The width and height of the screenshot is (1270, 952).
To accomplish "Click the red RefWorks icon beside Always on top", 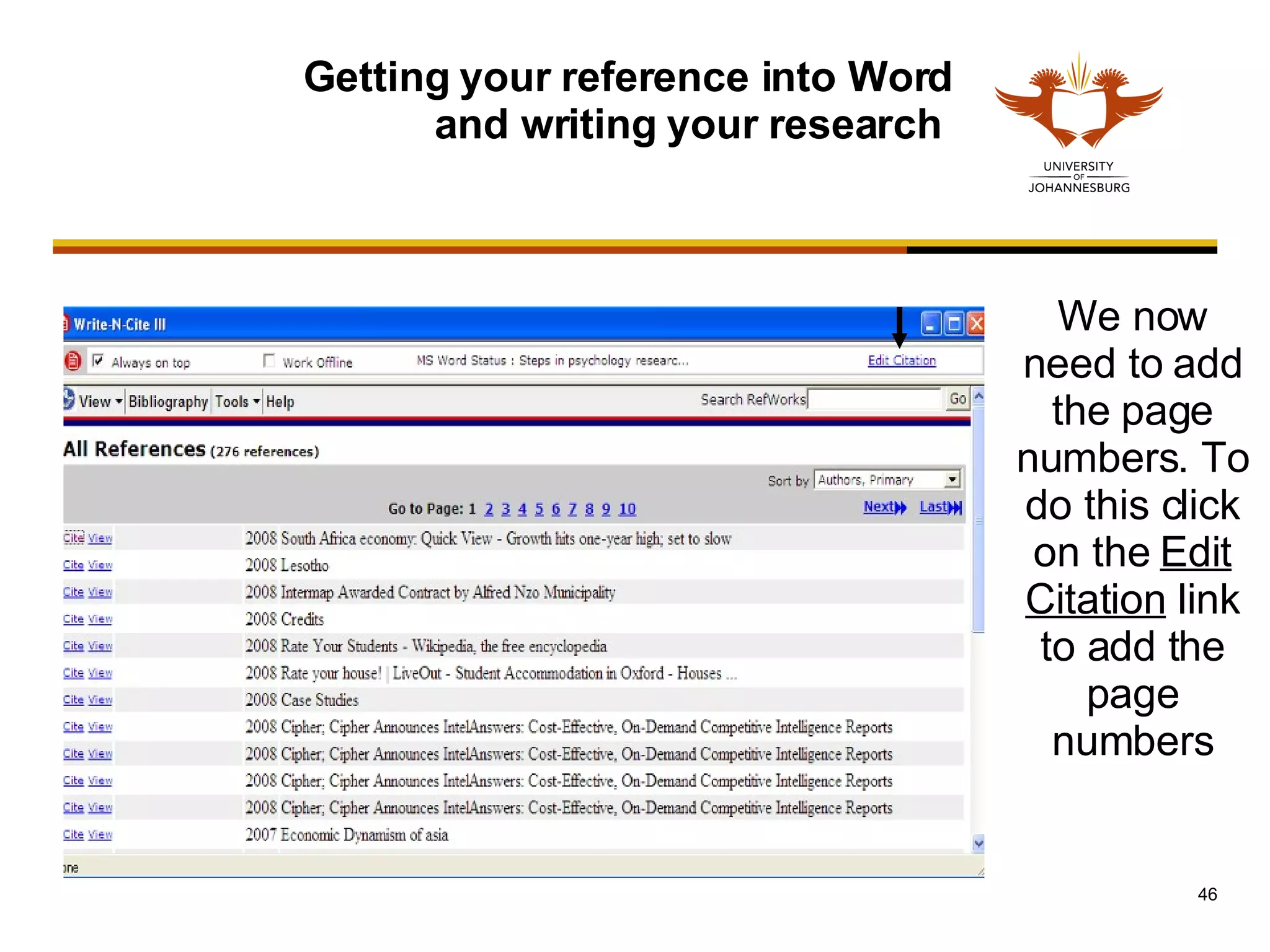I will pos(73,361).
